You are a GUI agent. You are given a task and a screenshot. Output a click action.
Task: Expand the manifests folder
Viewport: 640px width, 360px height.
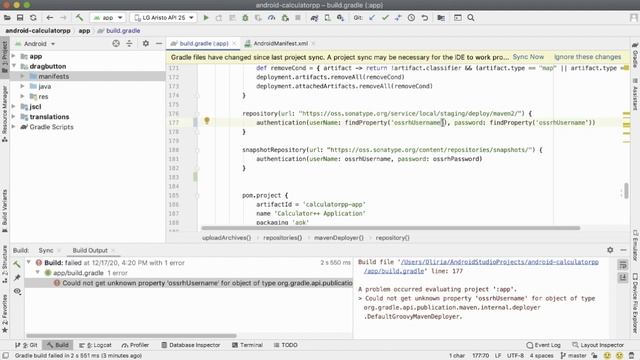point(22,76)
